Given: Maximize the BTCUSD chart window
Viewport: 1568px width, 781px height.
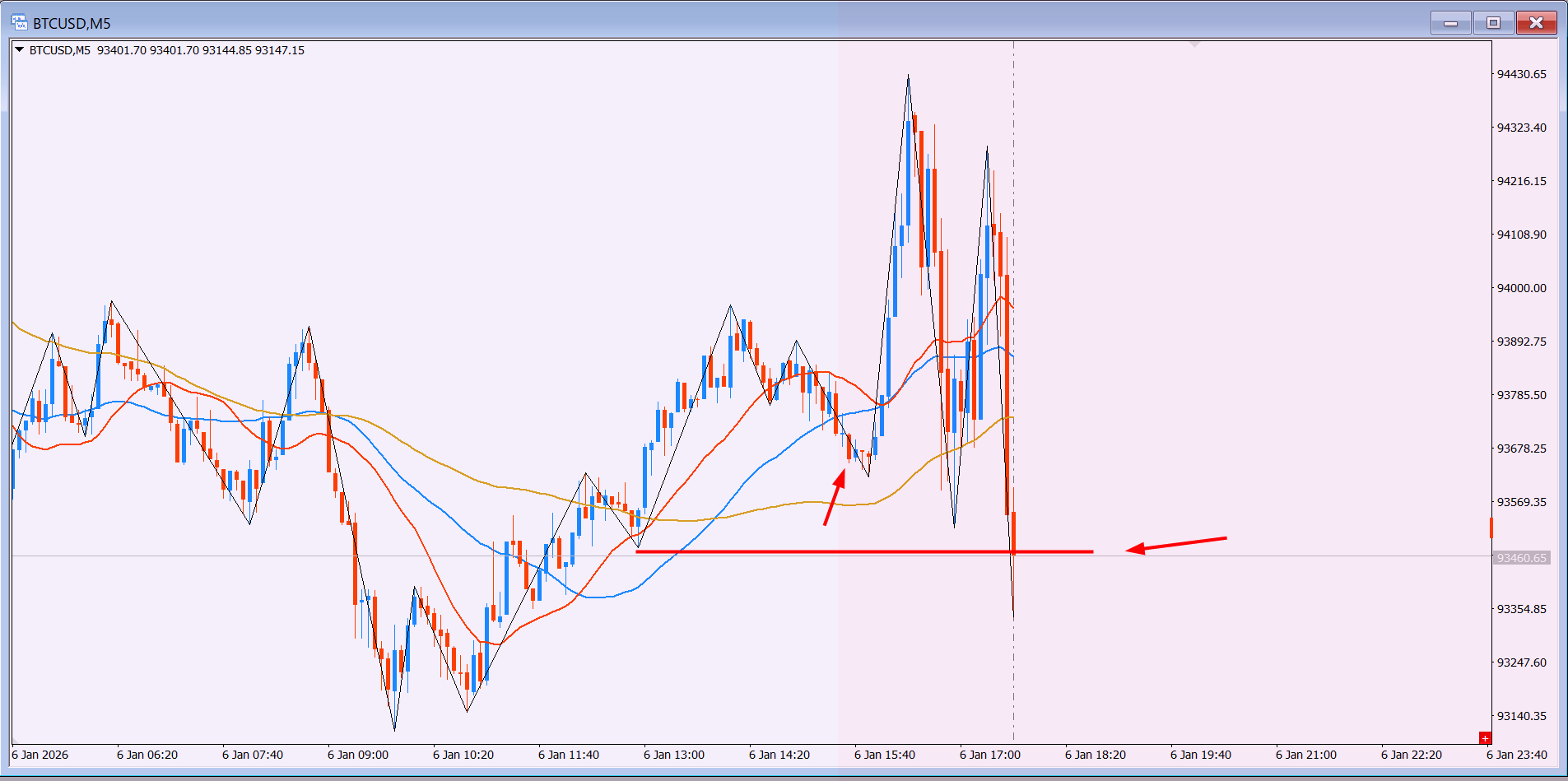Looking at the screenshot, I should click(x=1493, y=22).
